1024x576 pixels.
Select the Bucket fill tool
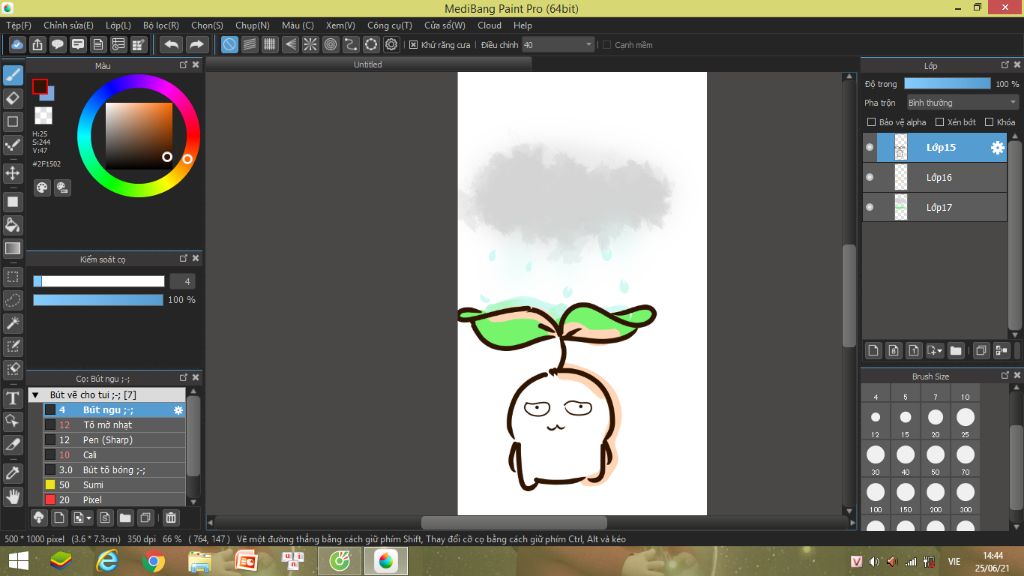click(x=12, y=225)
